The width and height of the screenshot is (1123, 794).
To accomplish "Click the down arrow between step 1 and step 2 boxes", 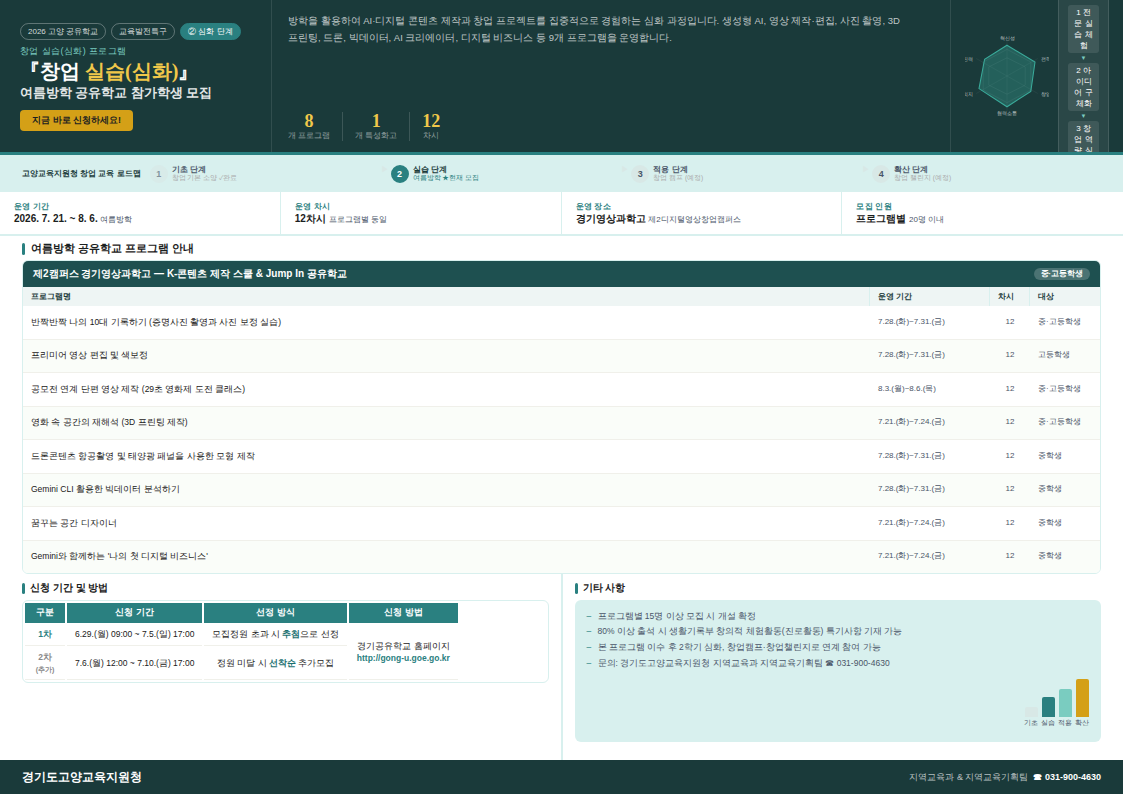I will coord(1083,58).
